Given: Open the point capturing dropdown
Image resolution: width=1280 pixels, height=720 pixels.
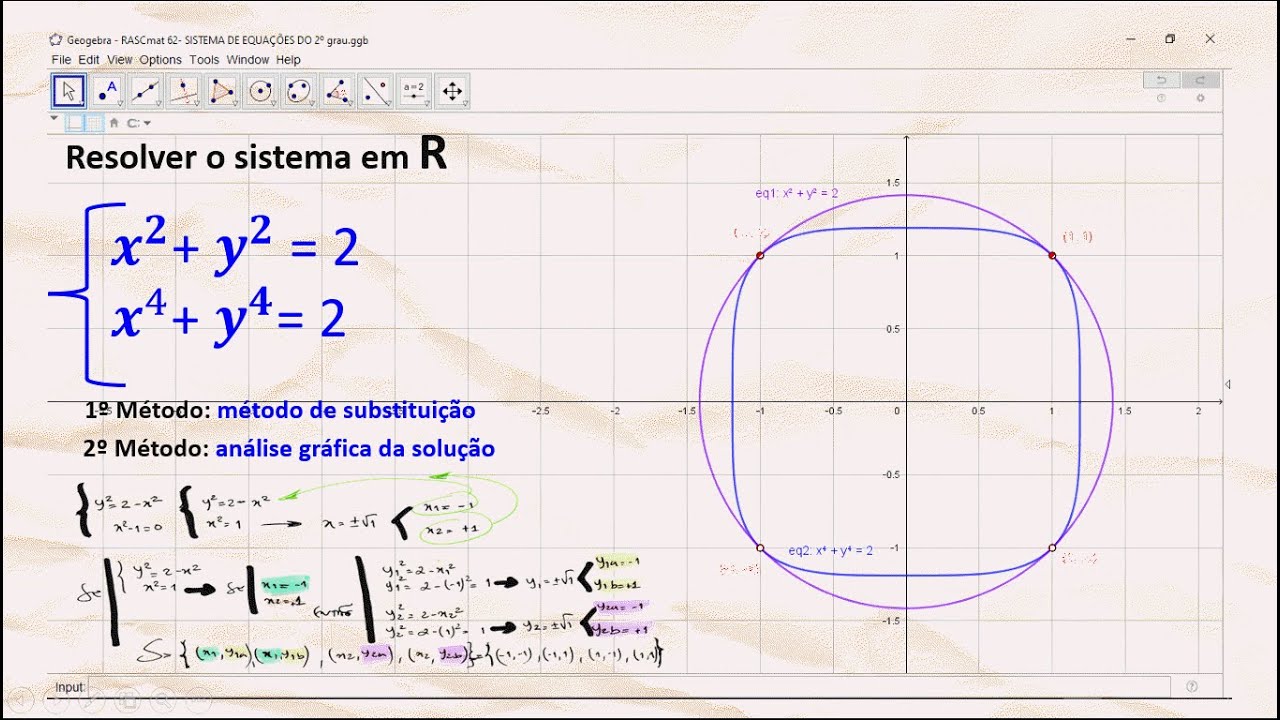Looking at the screenshot, I should click(139, 123).
